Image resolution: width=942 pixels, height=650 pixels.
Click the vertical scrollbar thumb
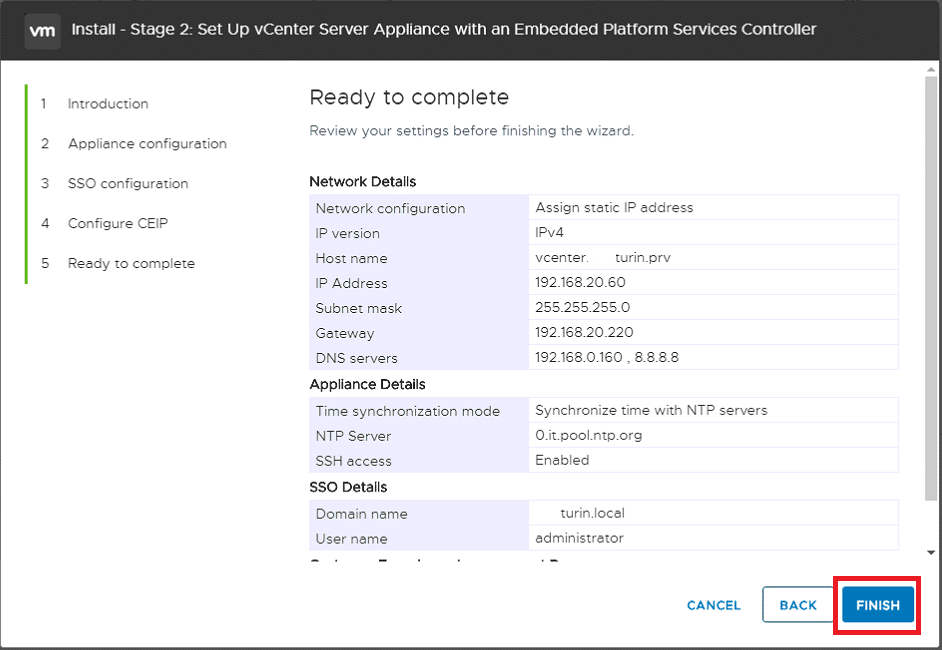point(931,288)
